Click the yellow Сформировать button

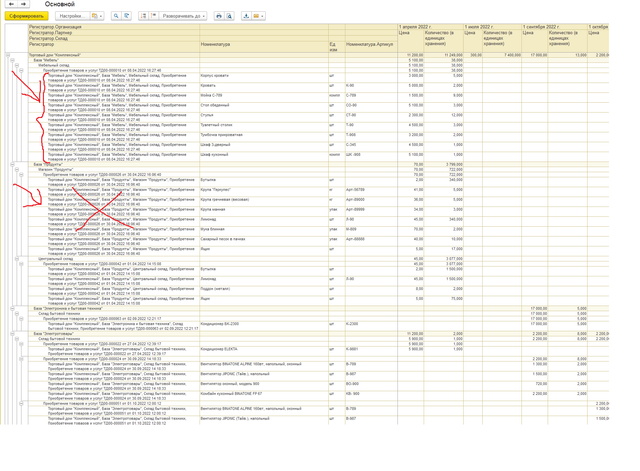(27, 16)
